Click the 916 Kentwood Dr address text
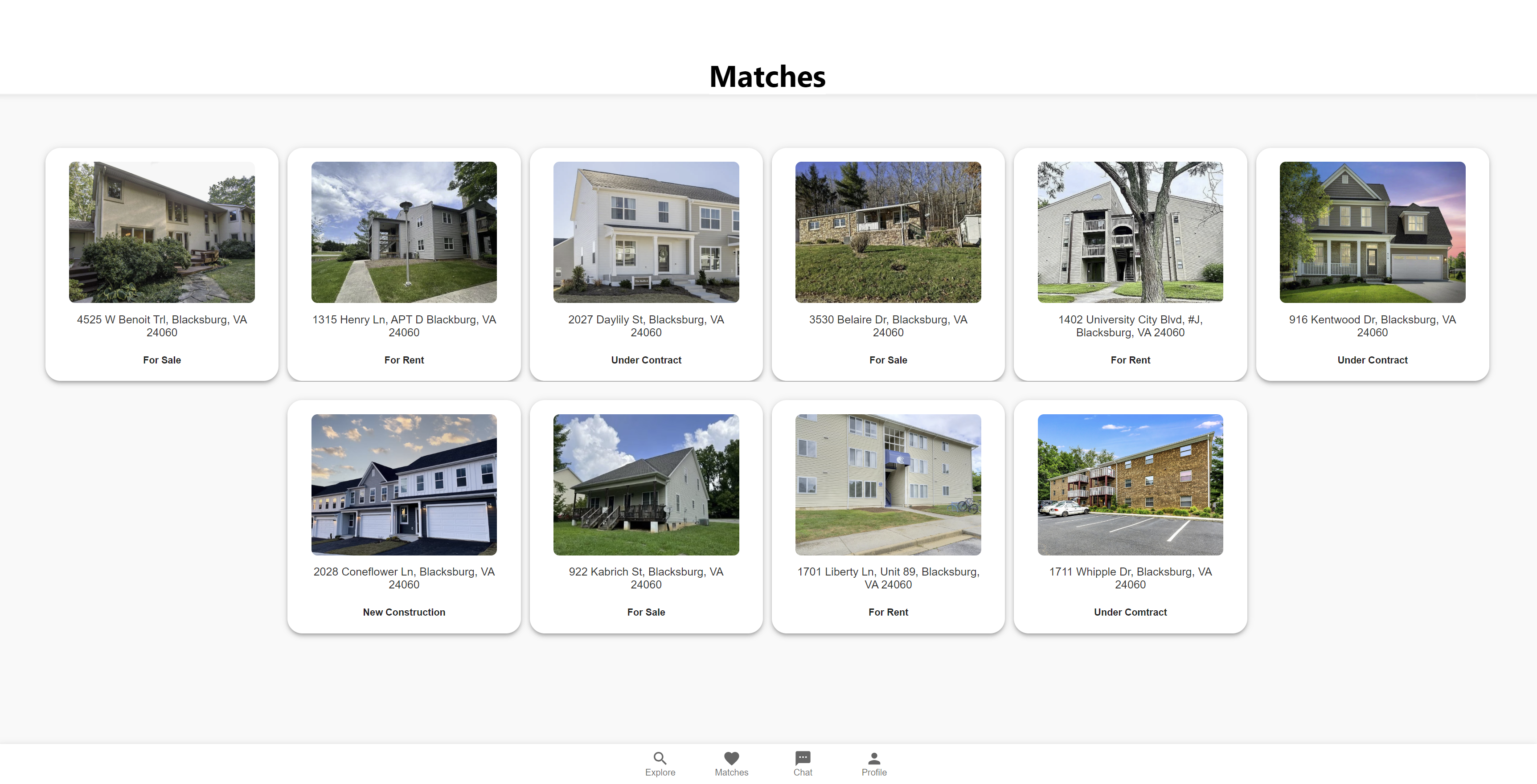Screen dimensions: 1537x784 [x=1372, y=326]
